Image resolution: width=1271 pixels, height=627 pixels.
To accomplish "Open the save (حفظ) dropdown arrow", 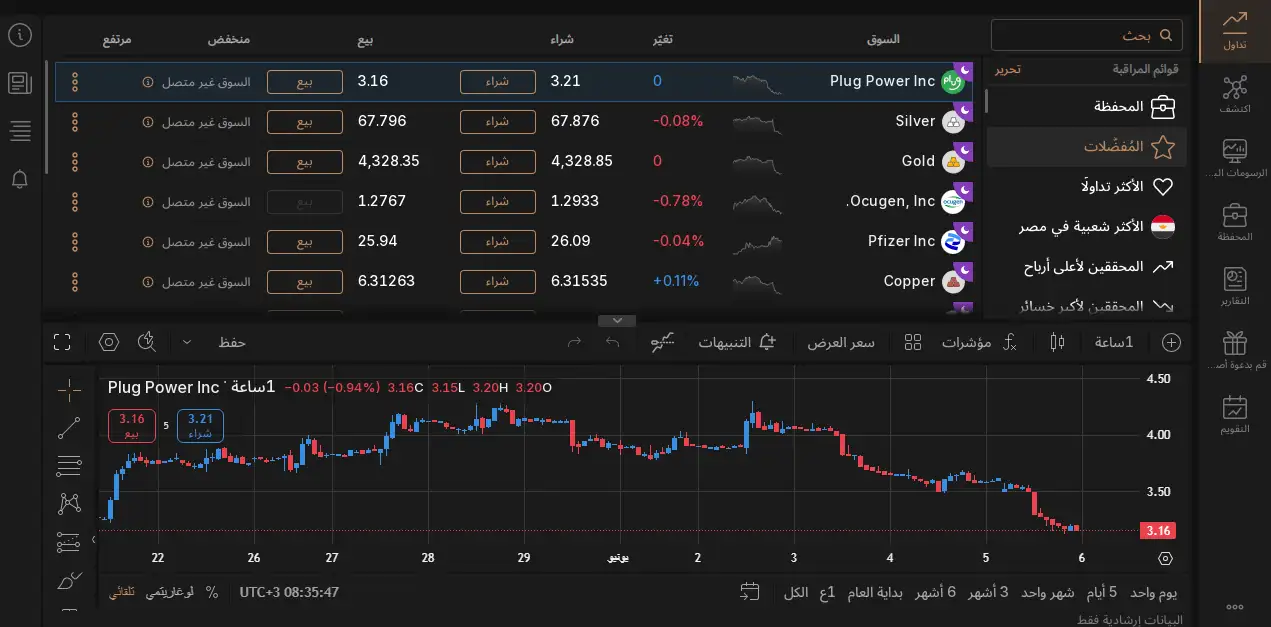I will [x=186, y=342].
